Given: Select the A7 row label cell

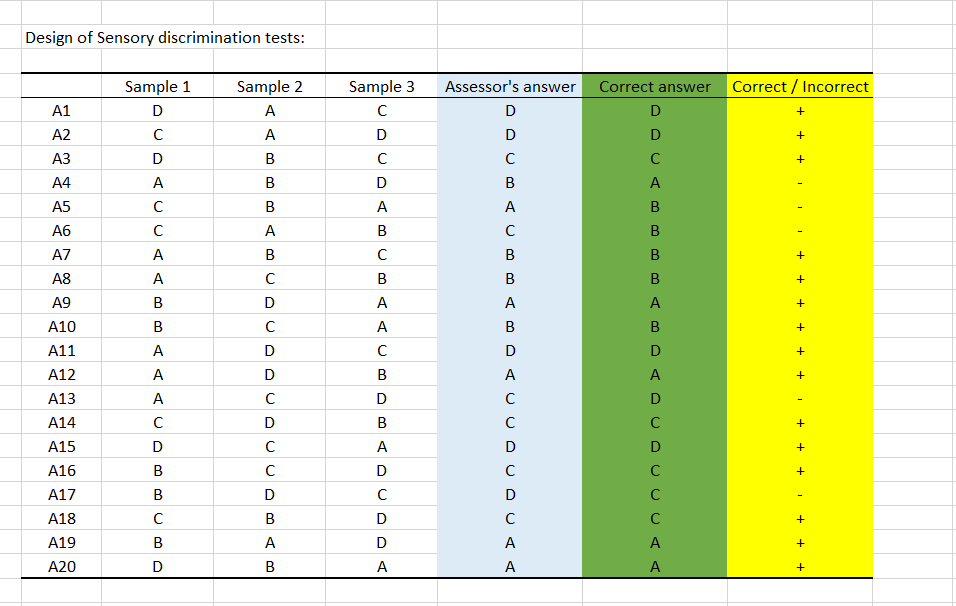Looking at the screenshot, I should coord(61,255).
